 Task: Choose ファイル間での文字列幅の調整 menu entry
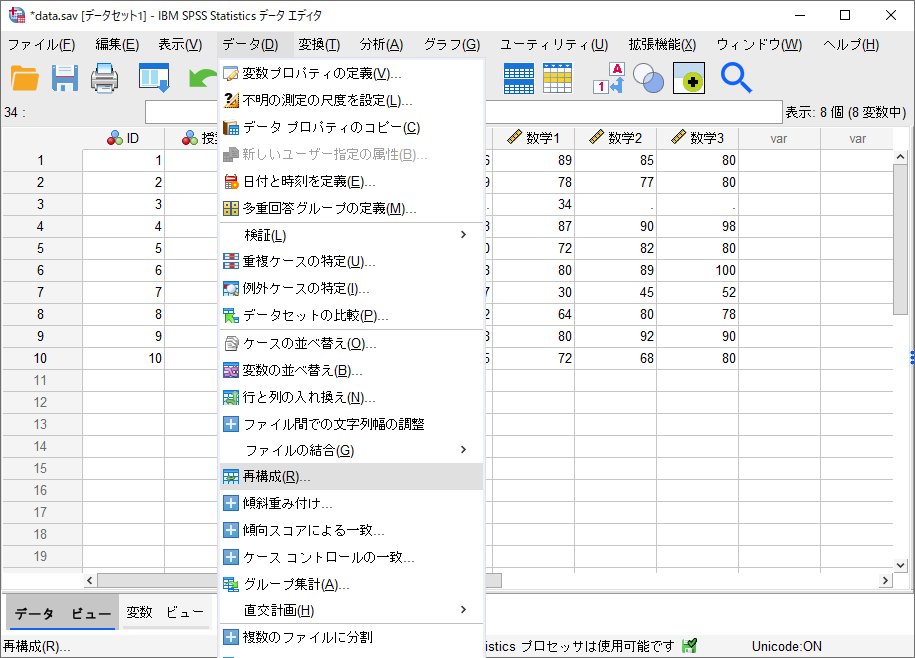coord(351,424)
